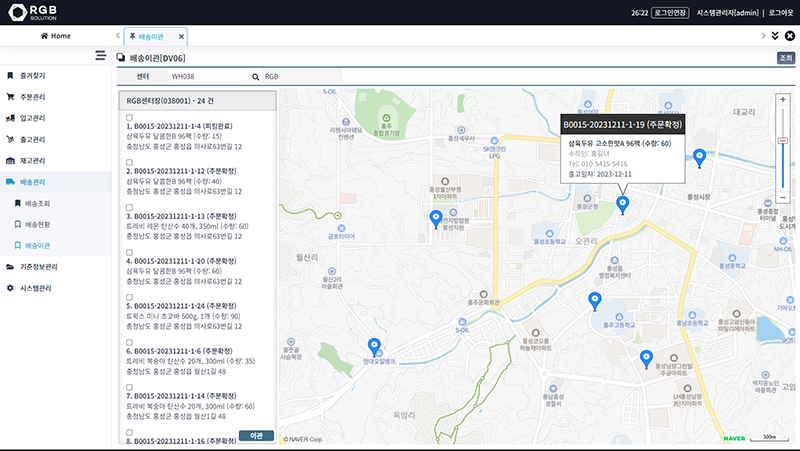Close all tabs with the circled X icon
800x451 pixels.
[789, 36]
